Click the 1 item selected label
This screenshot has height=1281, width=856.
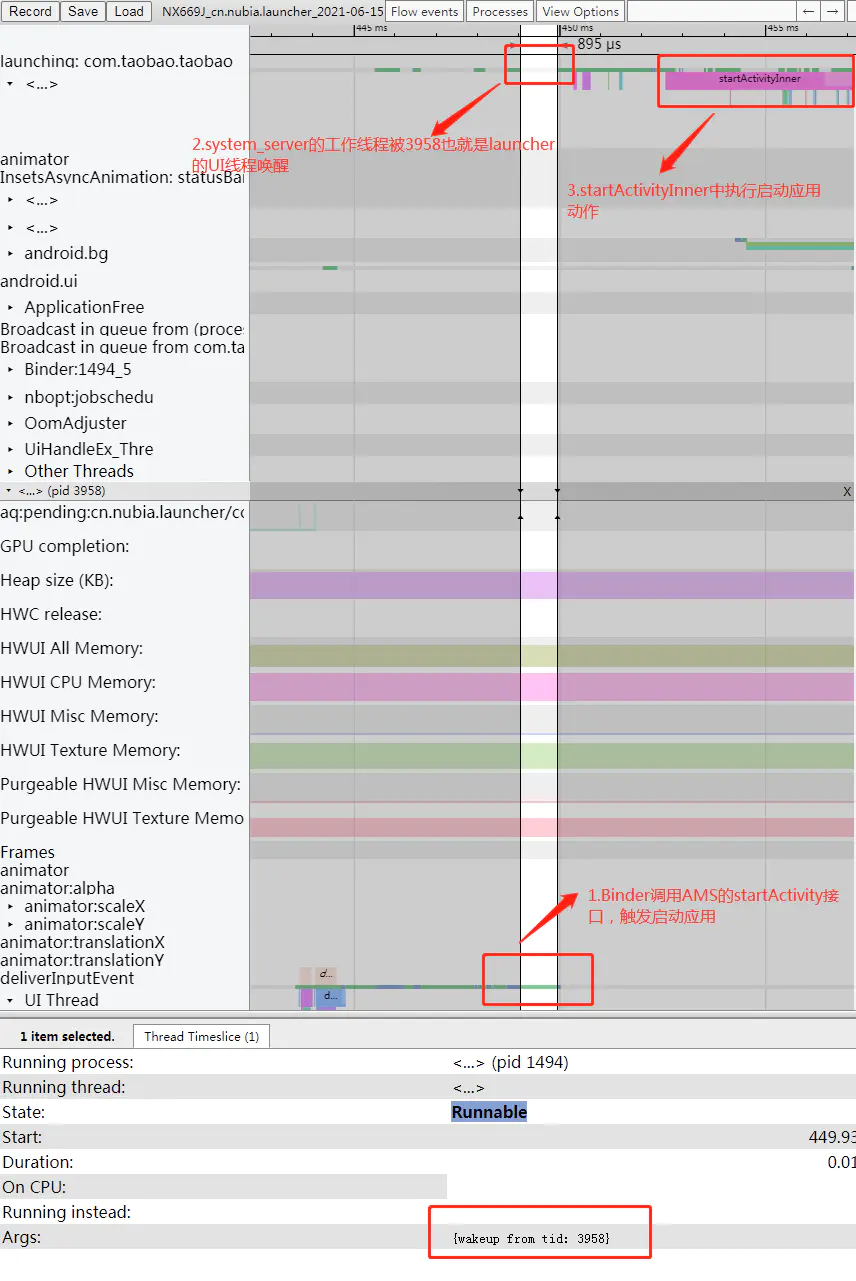click(67, 1036)
